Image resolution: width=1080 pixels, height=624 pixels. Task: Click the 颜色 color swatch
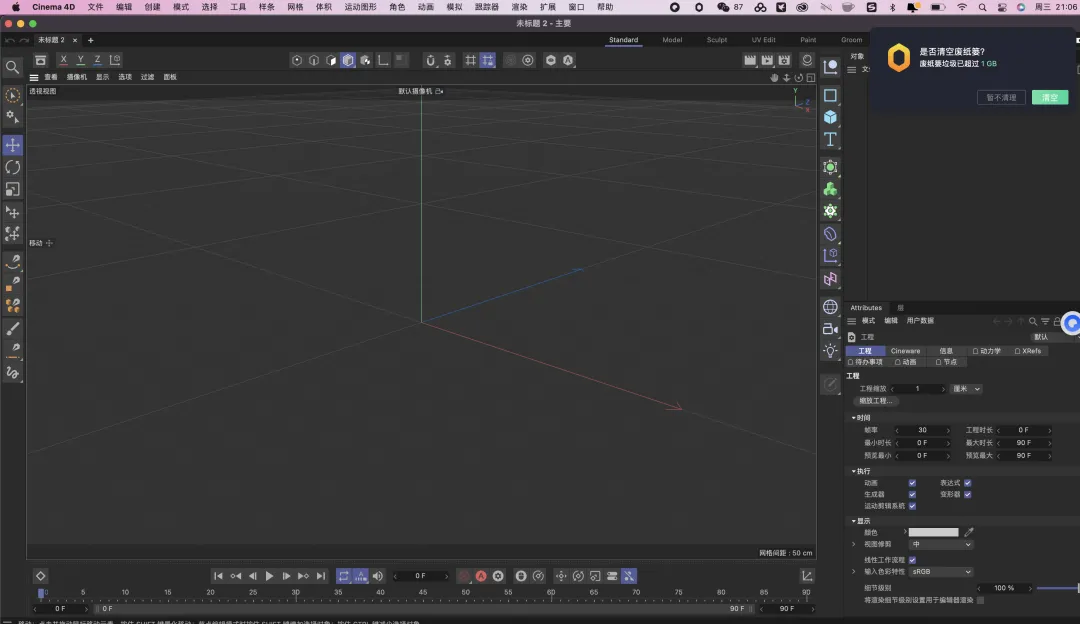[933, 532]
